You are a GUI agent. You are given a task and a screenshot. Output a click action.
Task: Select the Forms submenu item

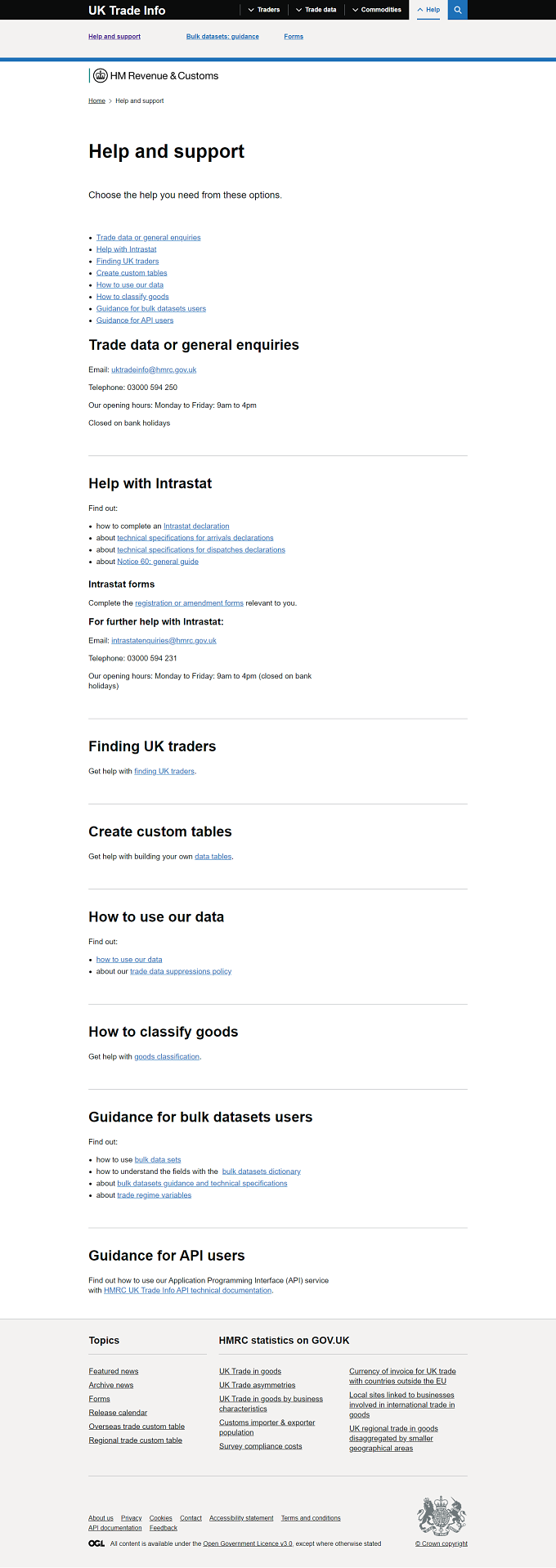coord(294,36)
